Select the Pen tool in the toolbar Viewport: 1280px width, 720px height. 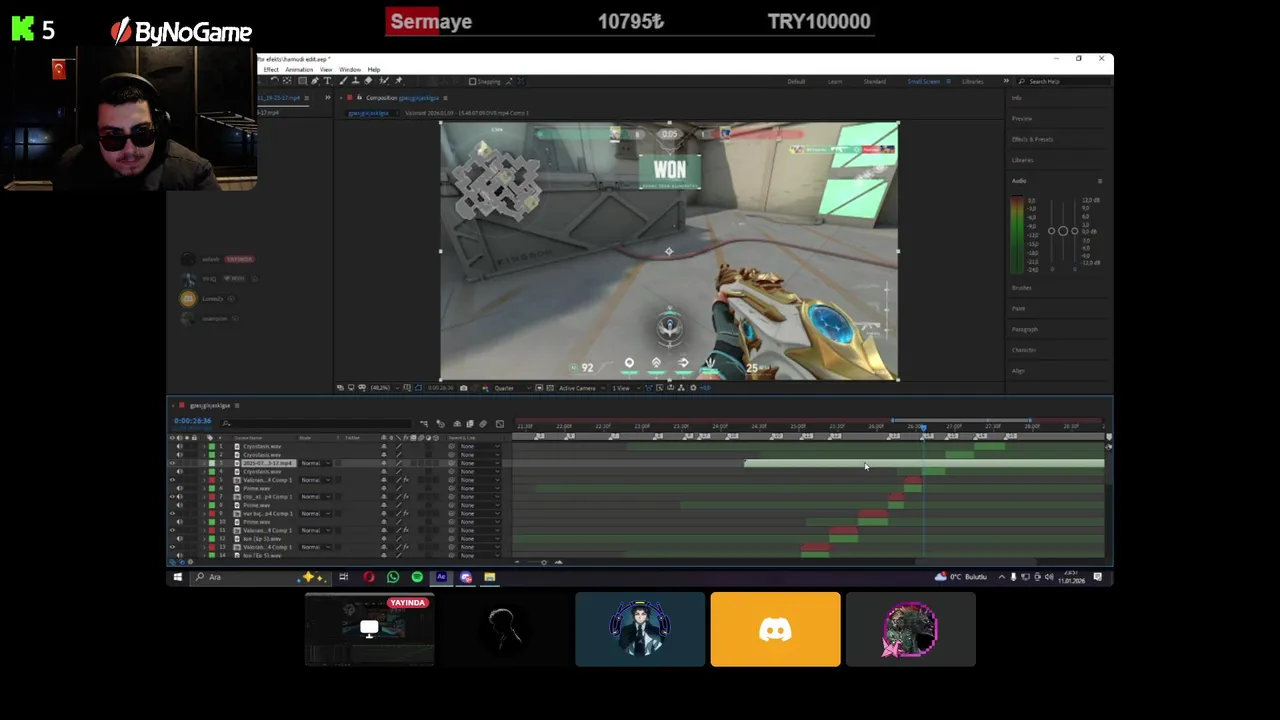click(x=315, y=80)
